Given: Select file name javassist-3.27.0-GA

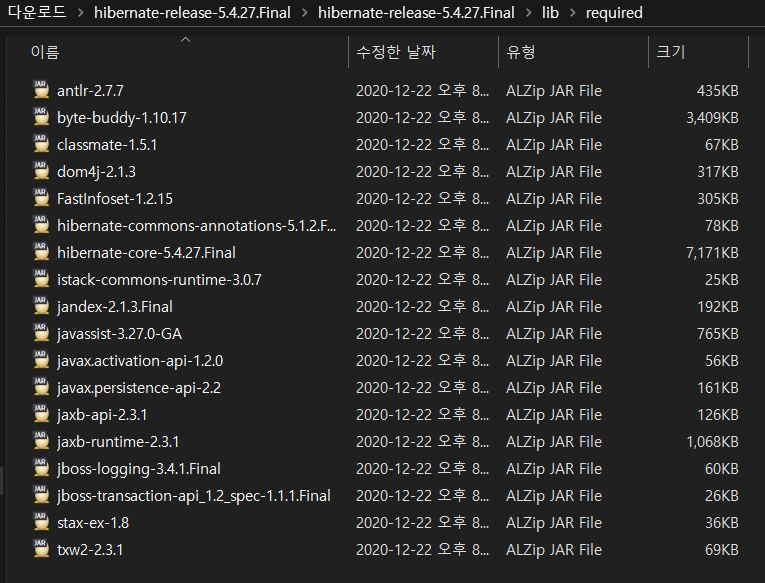Looking at the screenshot, I should 119,334.
